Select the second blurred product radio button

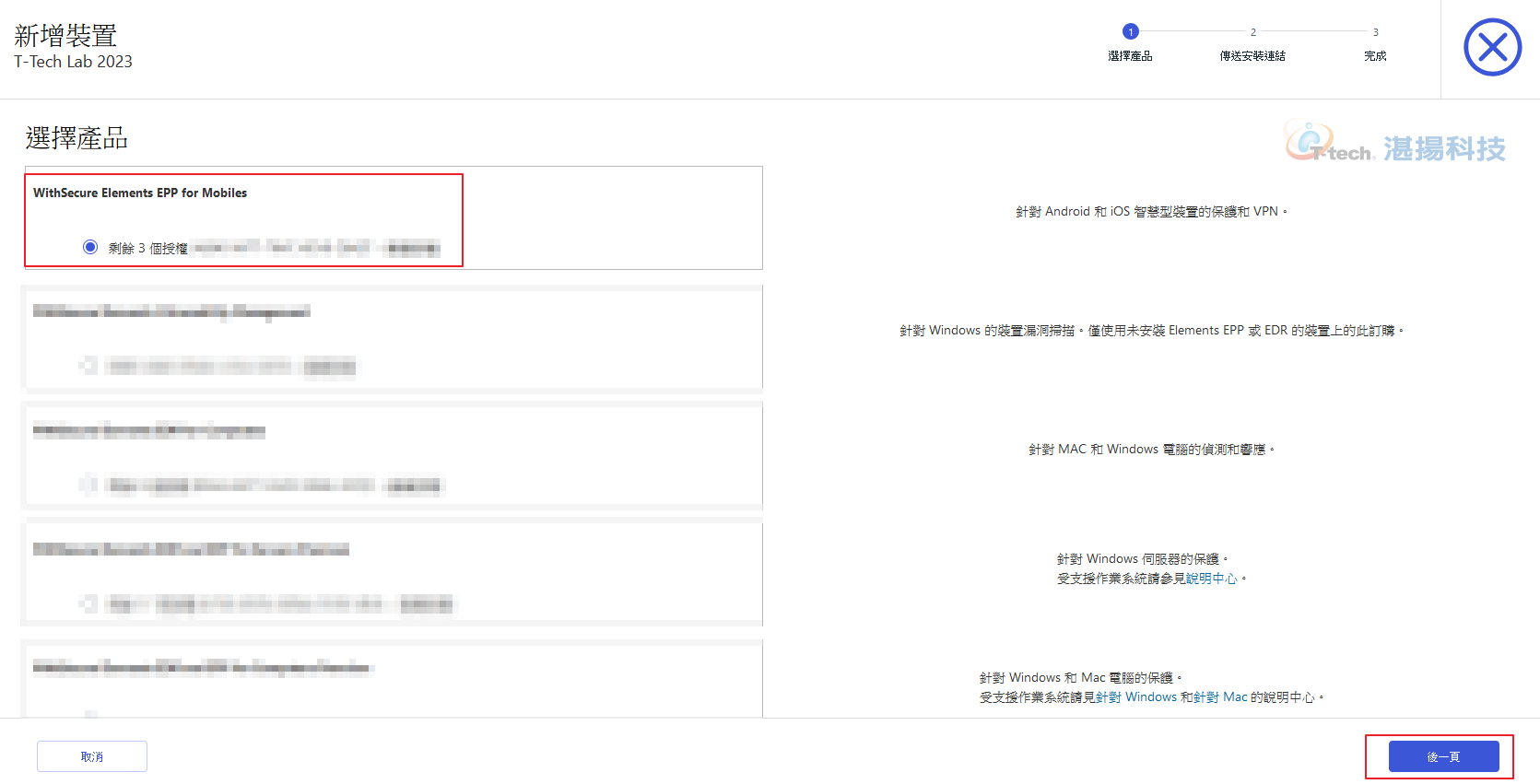pyautogui.click(x=90, y=366)
